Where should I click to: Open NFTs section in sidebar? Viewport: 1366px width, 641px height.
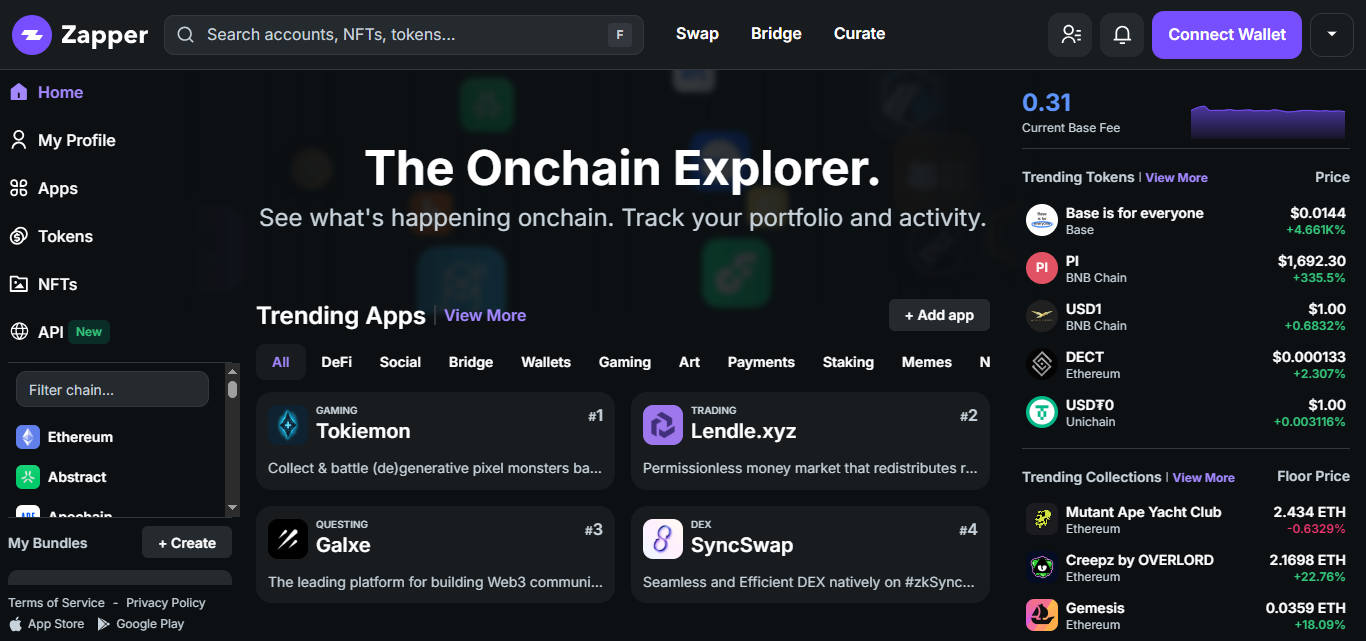point(43,284)
